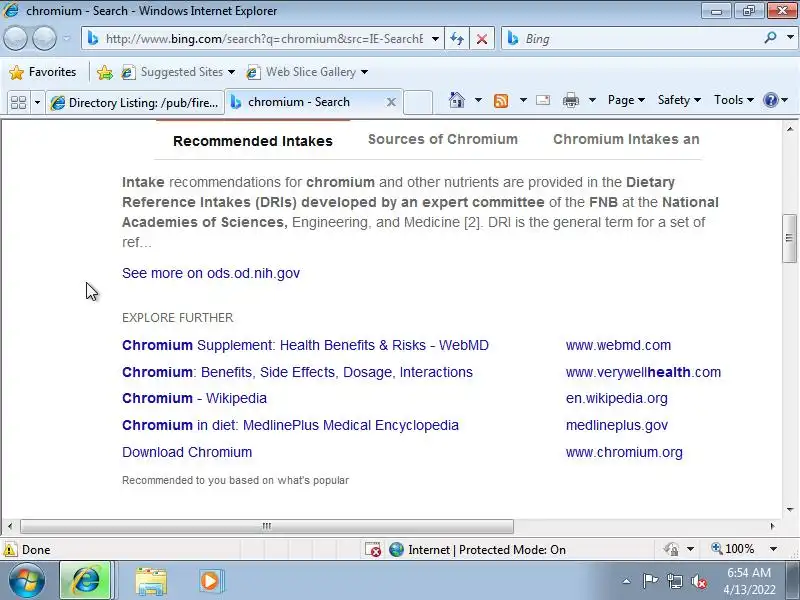Click the search magnifier icon
Image resolution: width=800 pixels, height=600 pixels.
pos(770,38)
